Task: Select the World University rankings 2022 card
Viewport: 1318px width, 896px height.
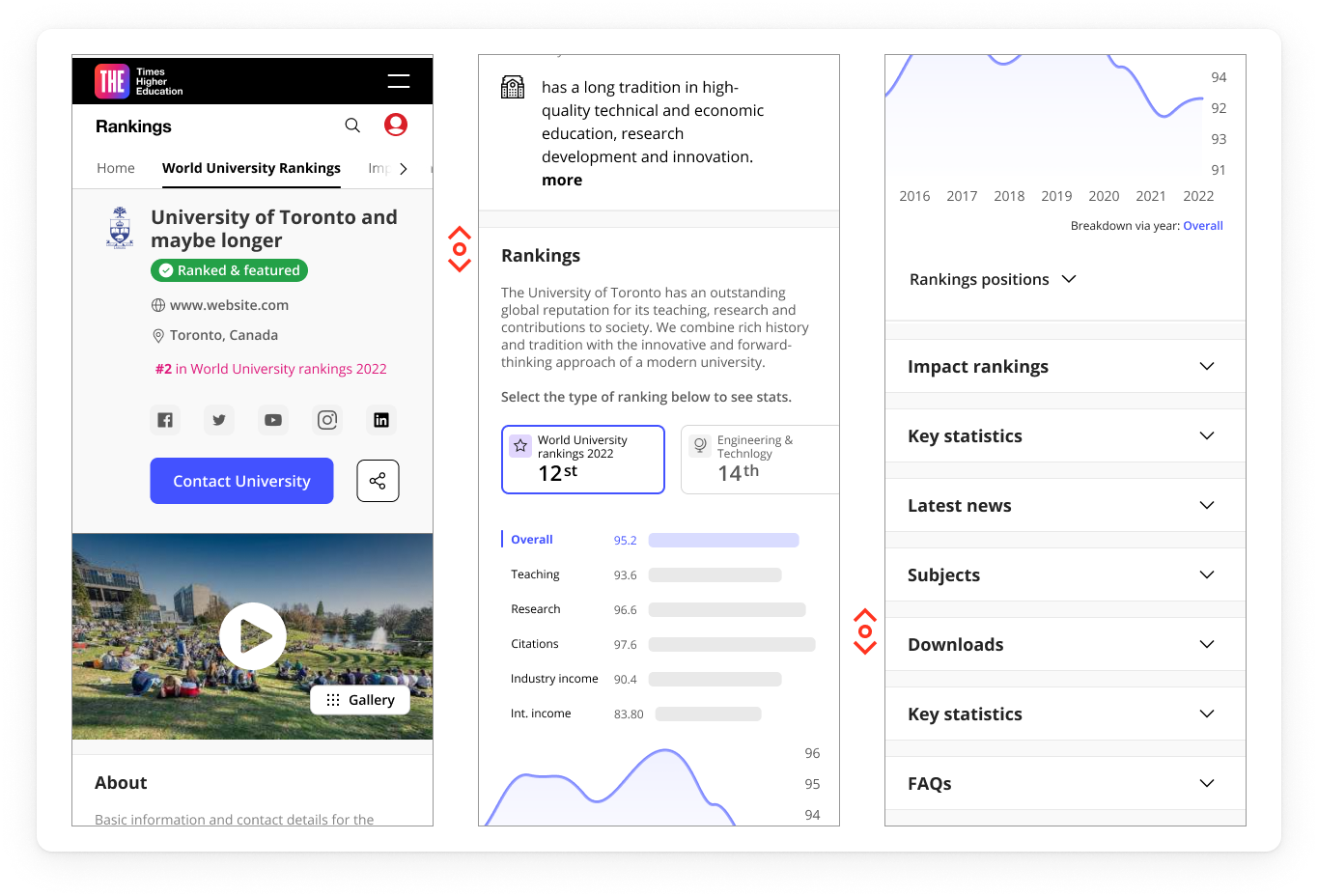Action: point(583,460)
